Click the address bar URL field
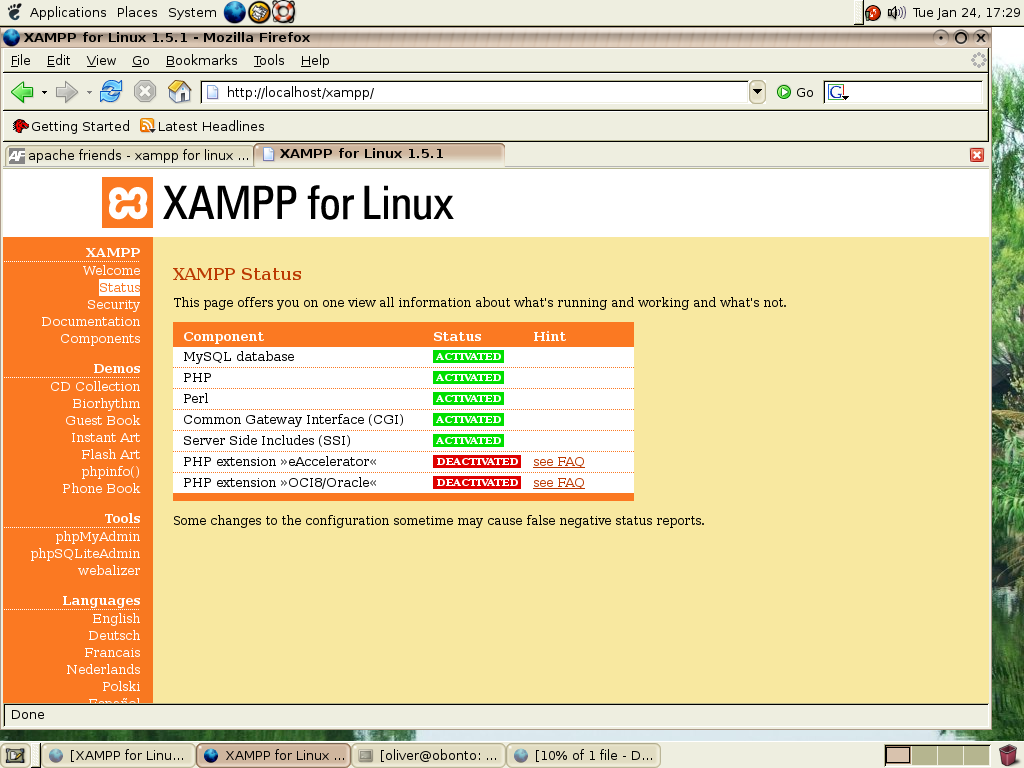The width and height of the screenshot is (1024, 768). coord(480,92)
